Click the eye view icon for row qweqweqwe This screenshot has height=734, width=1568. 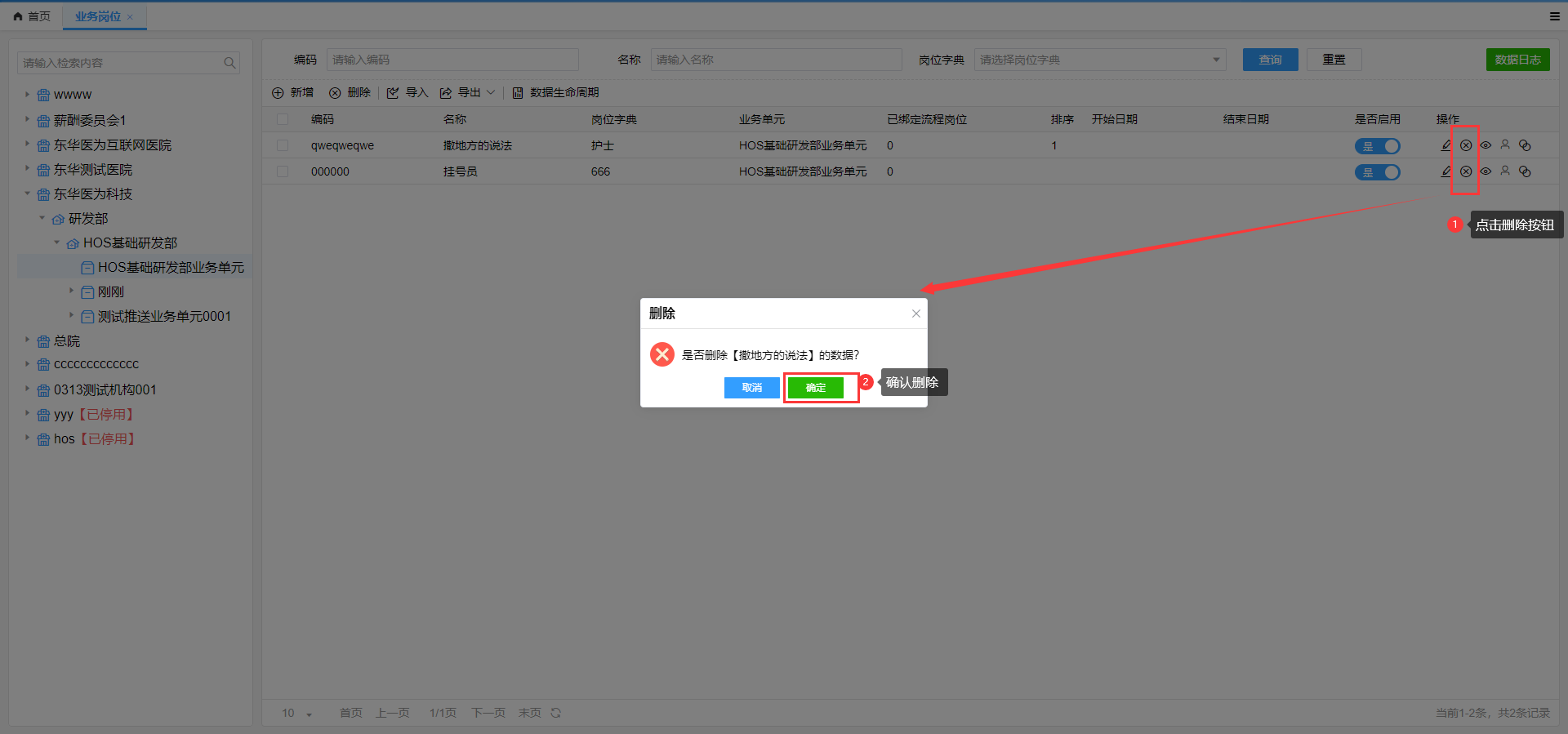1486,145
